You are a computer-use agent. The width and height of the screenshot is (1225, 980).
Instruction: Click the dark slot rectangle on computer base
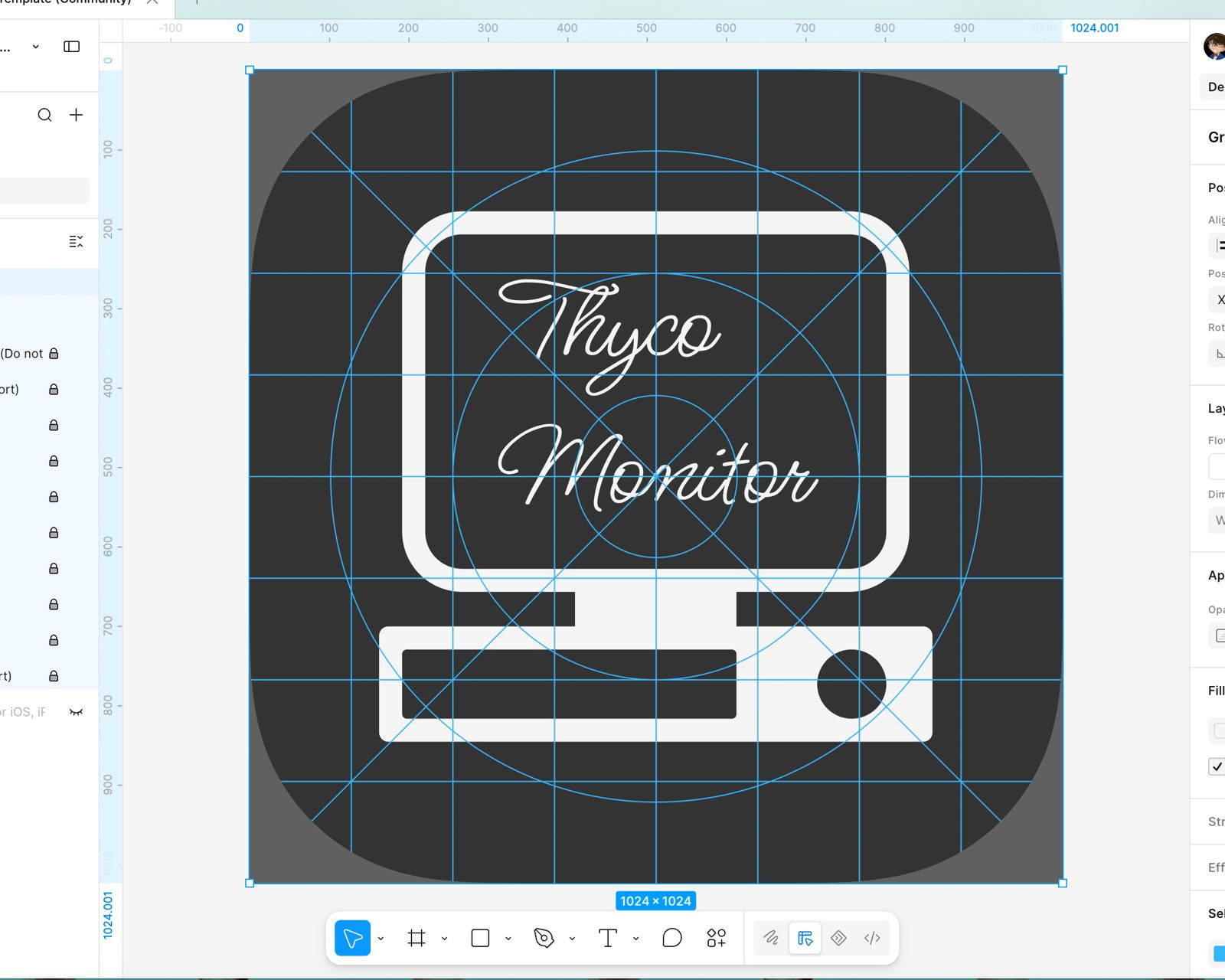[x=569, y=684]
